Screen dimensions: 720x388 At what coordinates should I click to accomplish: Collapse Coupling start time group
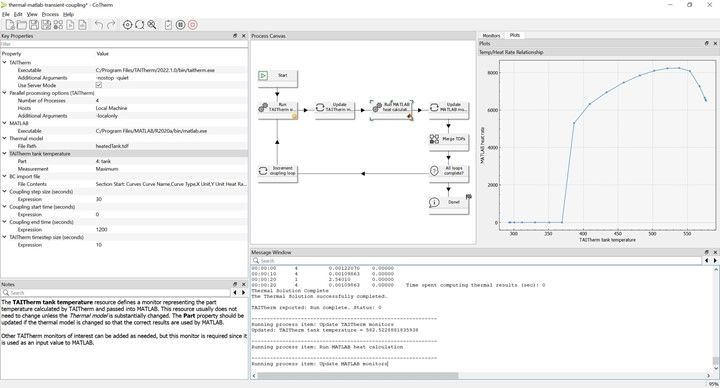tap(5, 207)
